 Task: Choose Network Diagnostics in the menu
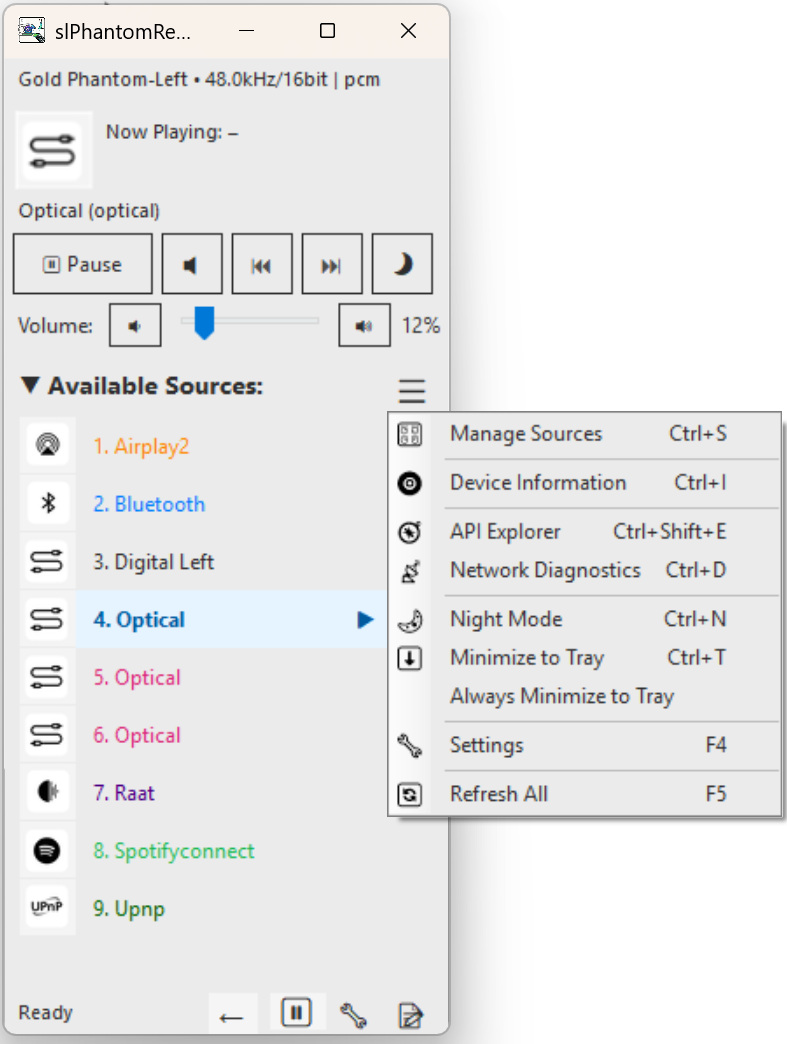(x=545, y=570)
